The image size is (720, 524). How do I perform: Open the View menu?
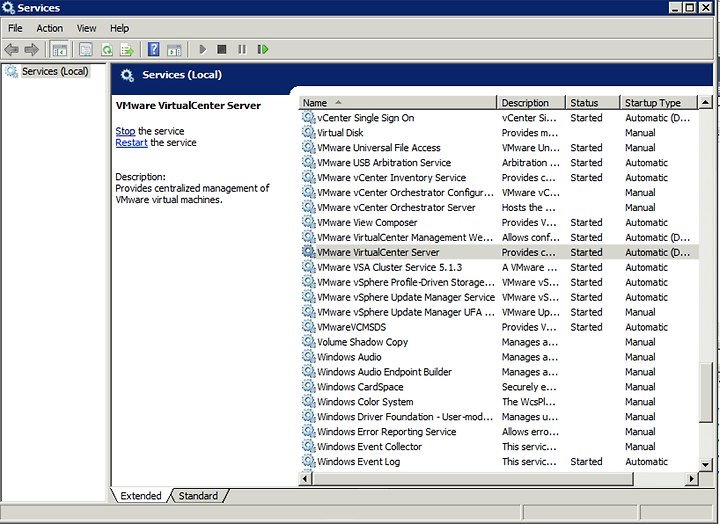coord(86,28)
